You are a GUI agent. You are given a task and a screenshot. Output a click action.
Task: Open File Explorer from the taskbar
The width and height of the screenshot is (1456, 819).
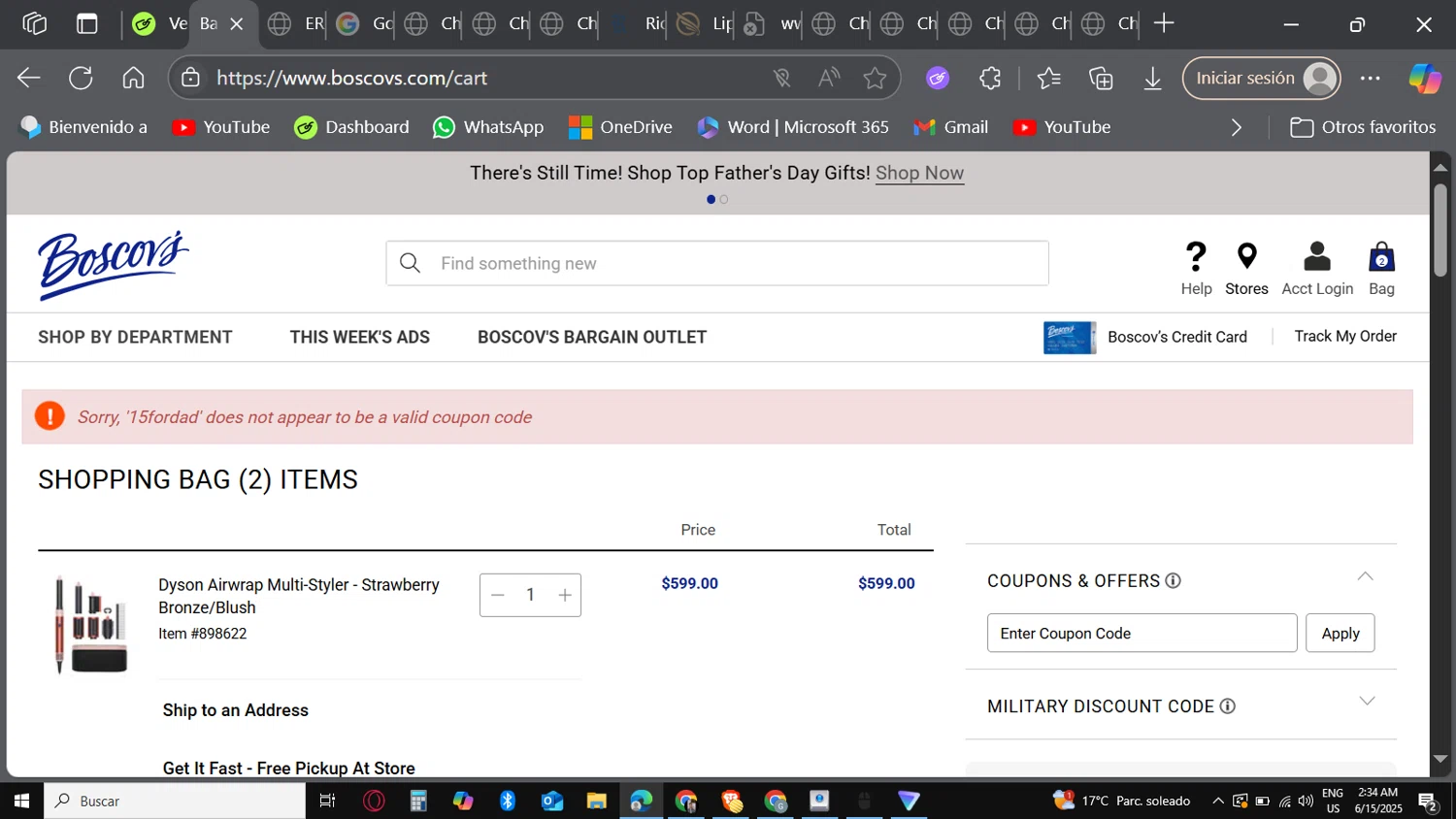click(596, 801)
